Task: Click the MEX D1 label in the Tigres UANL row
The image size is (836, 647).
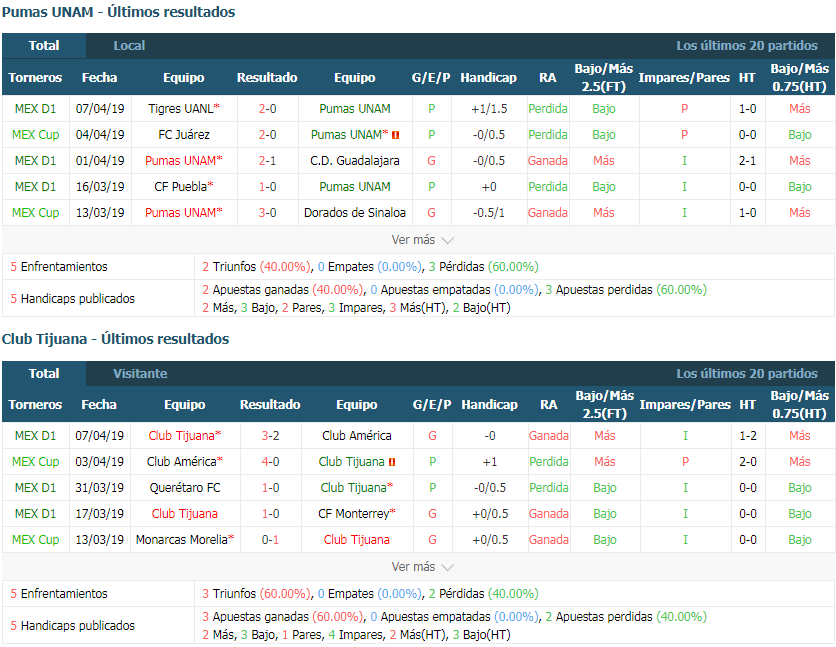Action: point(35,109)
